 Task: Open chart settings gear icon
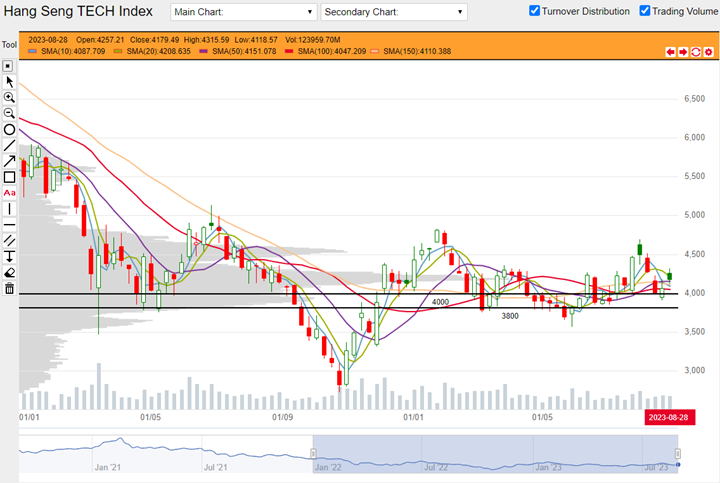(x=709, y=52)
